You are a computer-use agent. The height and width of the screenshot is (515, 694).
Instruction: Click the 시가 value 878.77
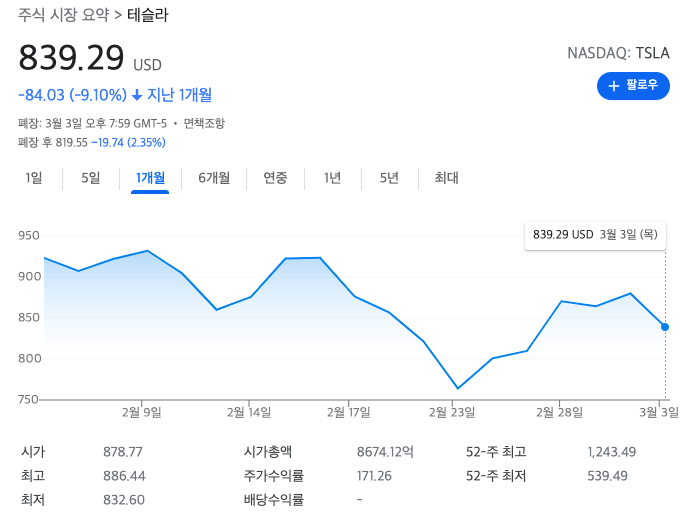(123, 452)
